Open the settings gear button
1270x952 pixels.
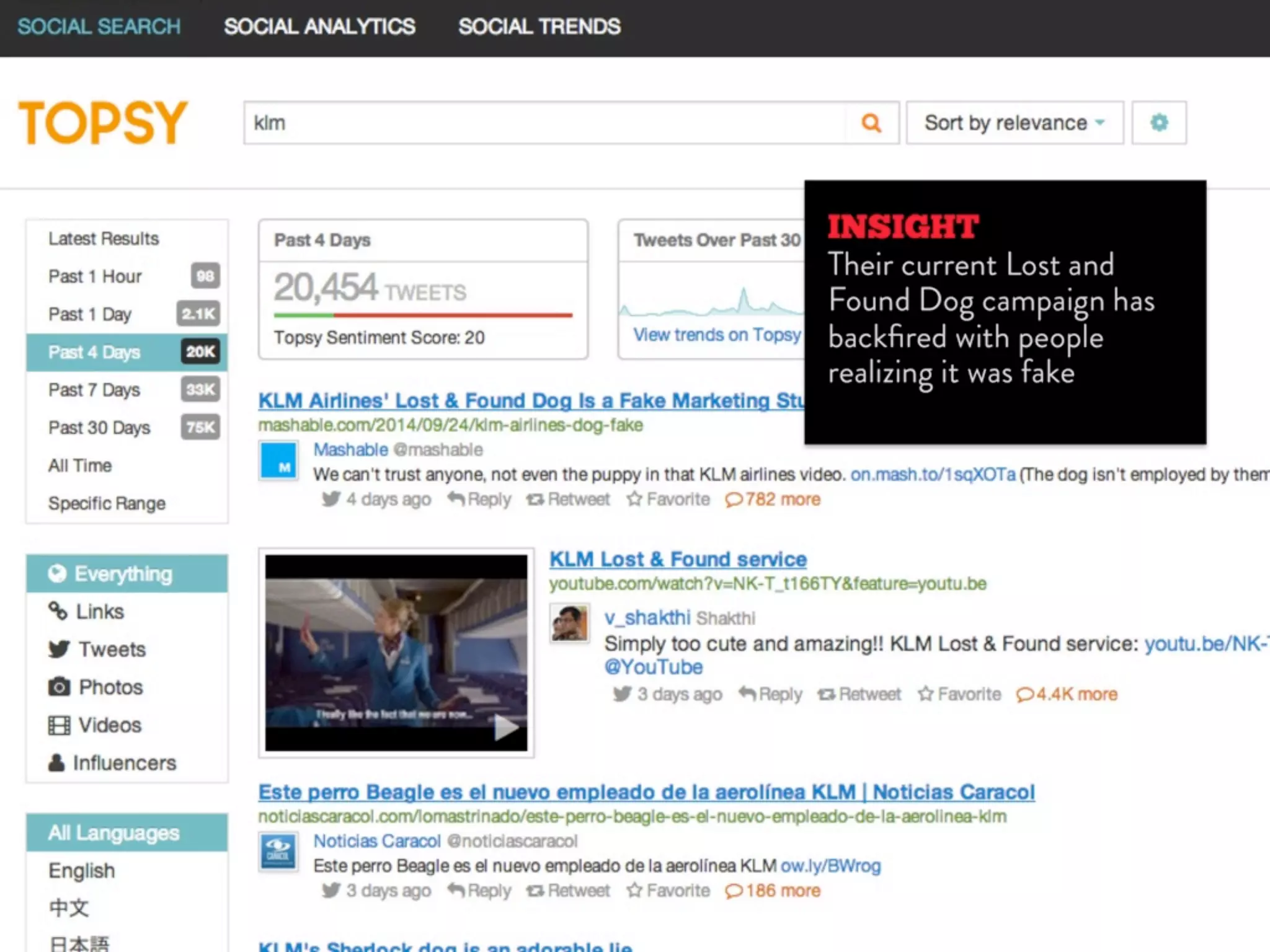(1159, 123)
